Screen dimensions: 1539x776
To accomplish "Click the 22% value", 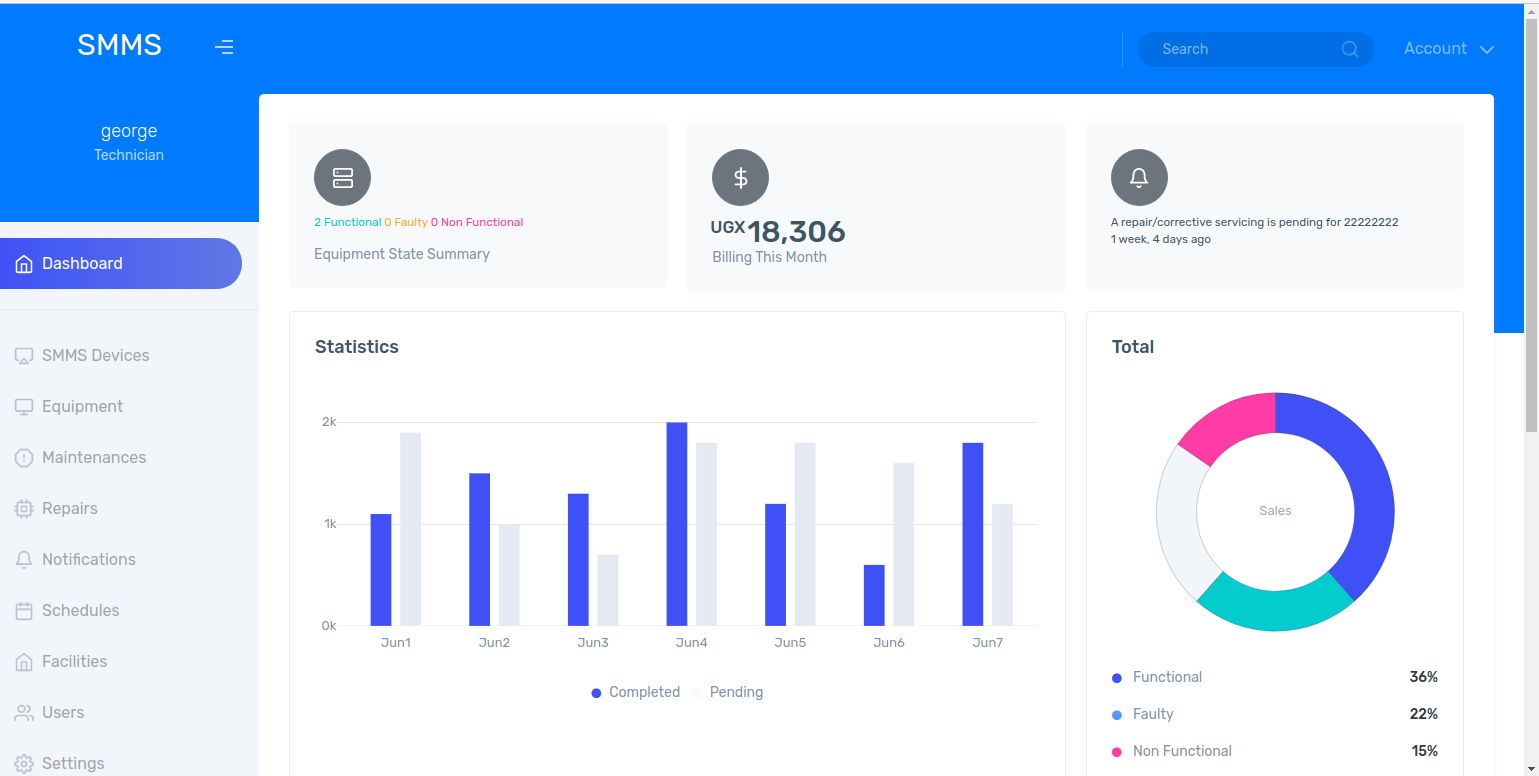I will pyautogui.click(x=1424, y=714).
